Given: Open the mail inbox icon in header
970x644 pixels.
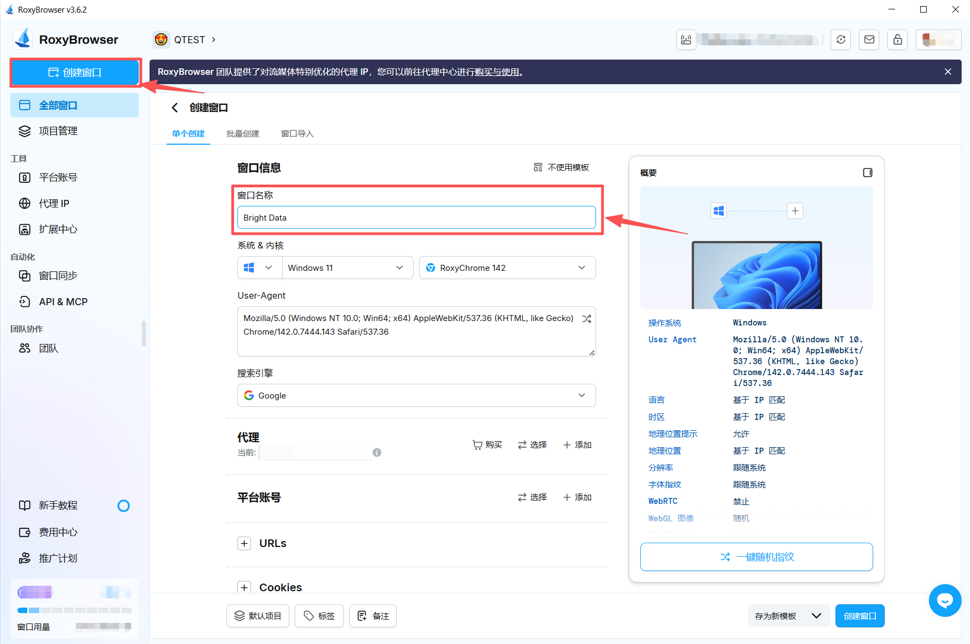Looking at the screenshot, I should point(869,40).
